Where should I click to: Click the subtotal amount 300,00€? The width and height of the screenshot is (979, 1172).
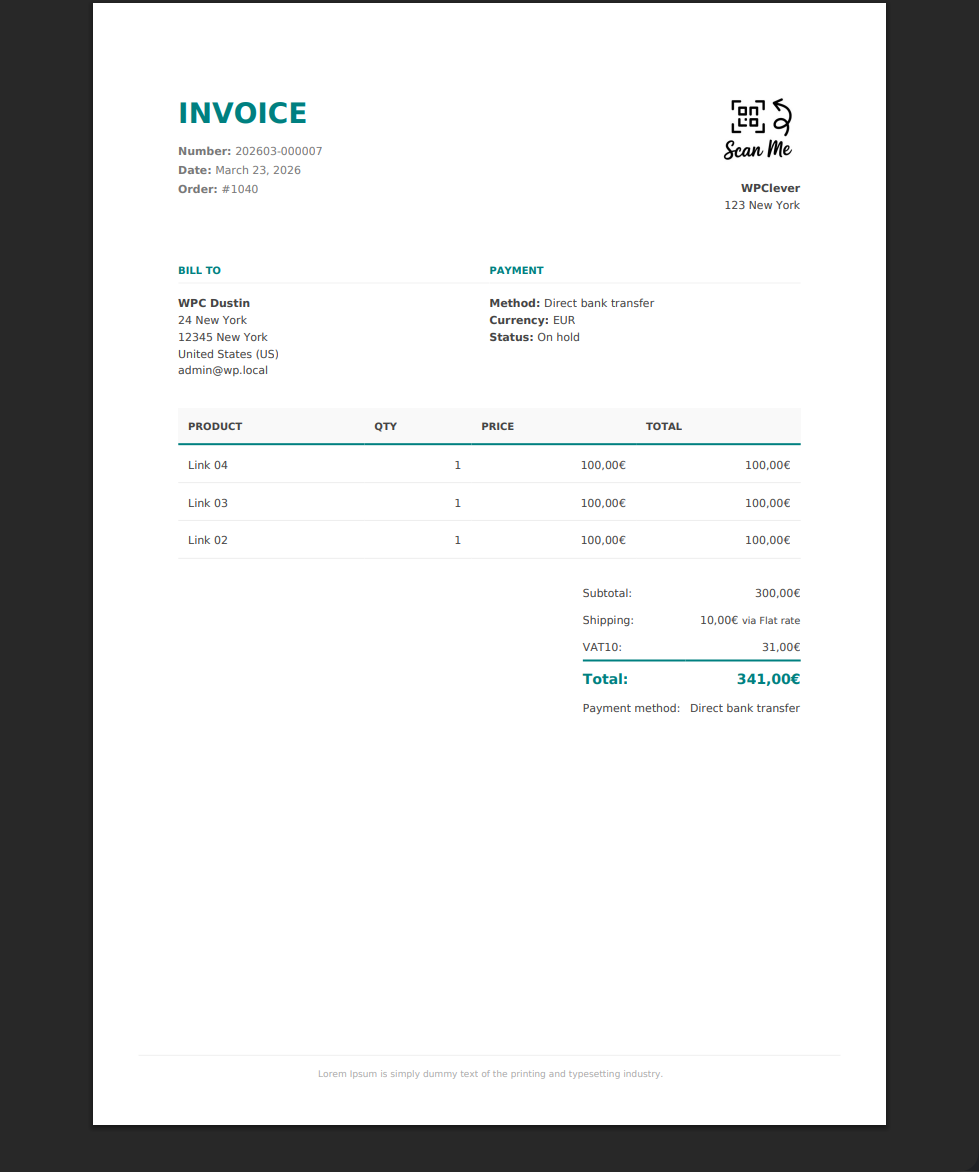click(x=777, y=594)
